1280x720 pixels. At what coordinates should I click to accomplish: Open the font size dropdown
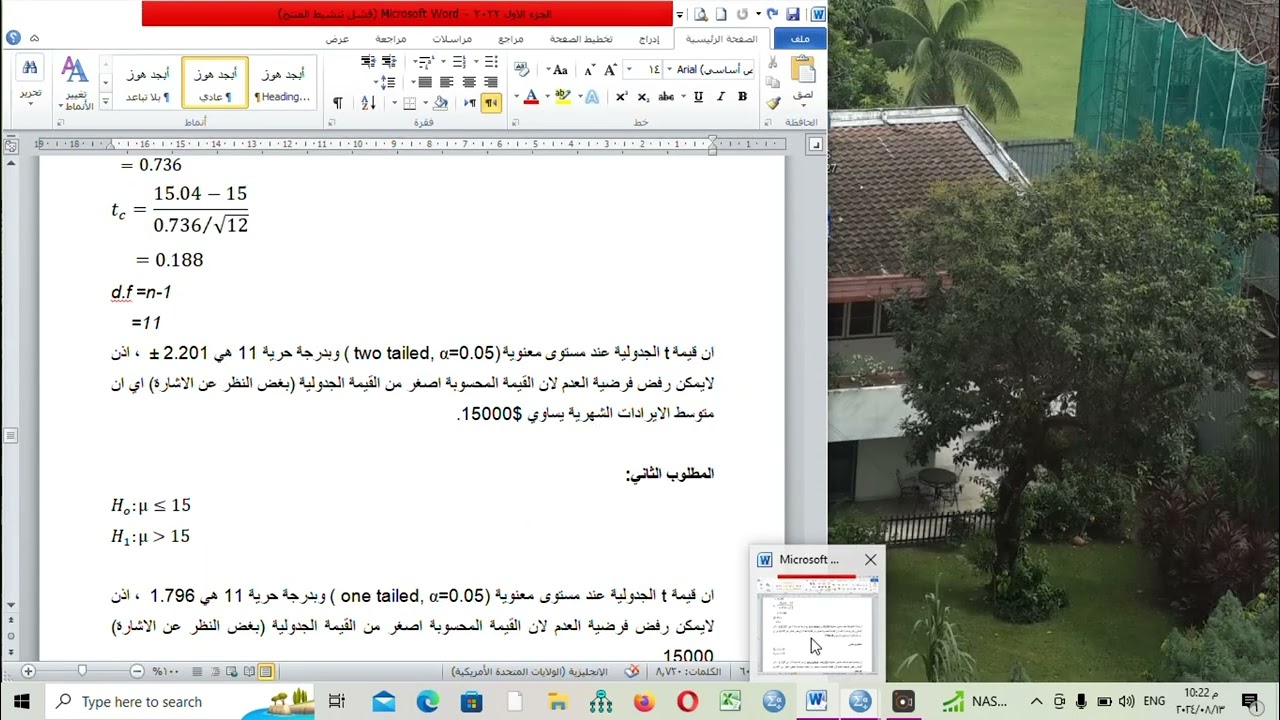click(629, 69)
